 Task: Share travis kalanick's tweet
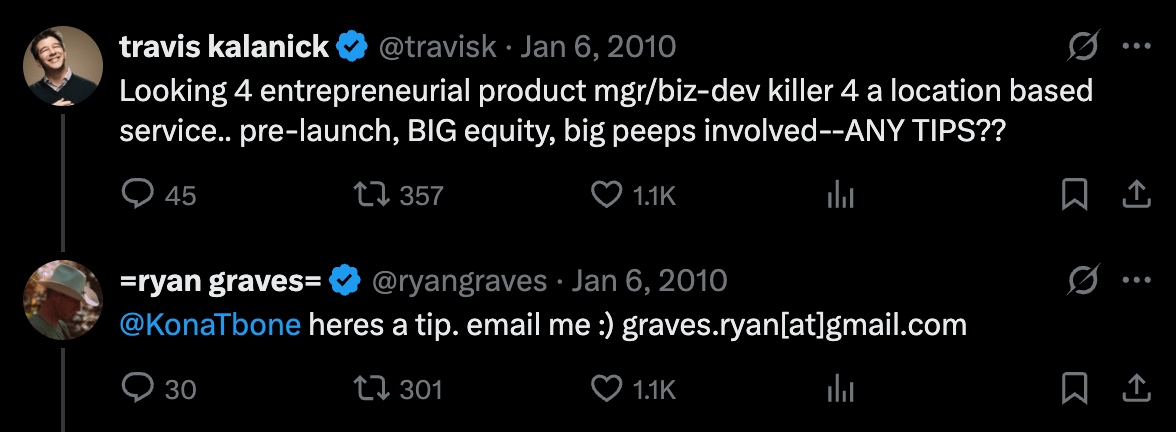pyautogui.click(x=1136, y=196)
